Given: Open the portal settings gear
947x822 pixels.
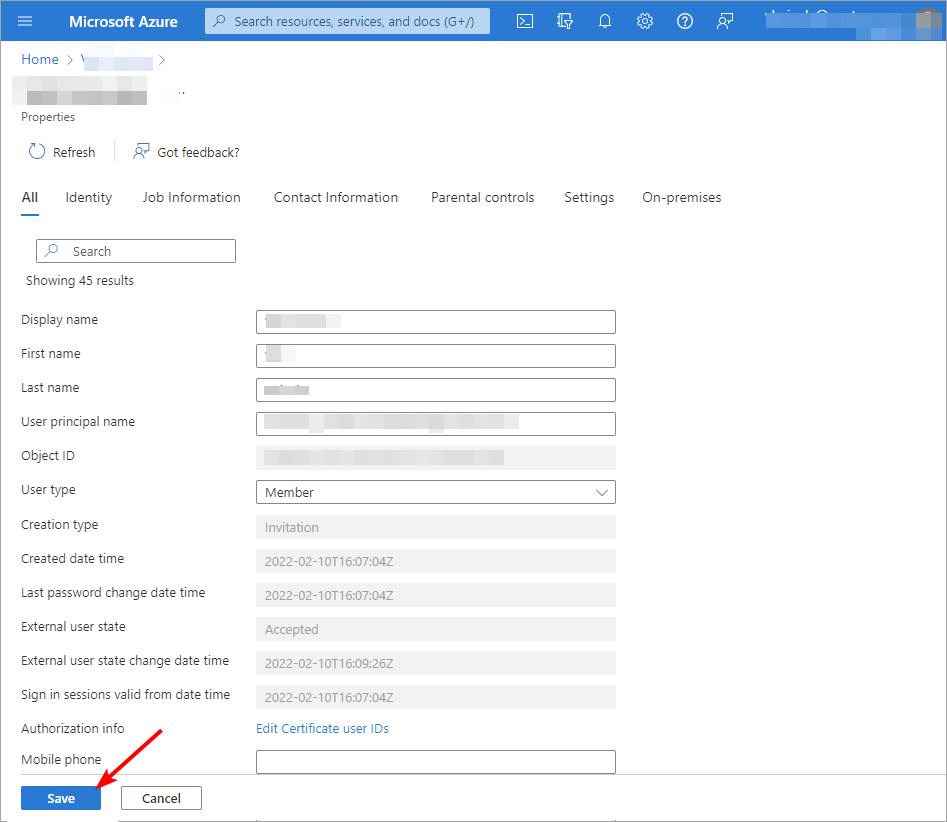Looking at the screenshot, I should tap(644, 20).
